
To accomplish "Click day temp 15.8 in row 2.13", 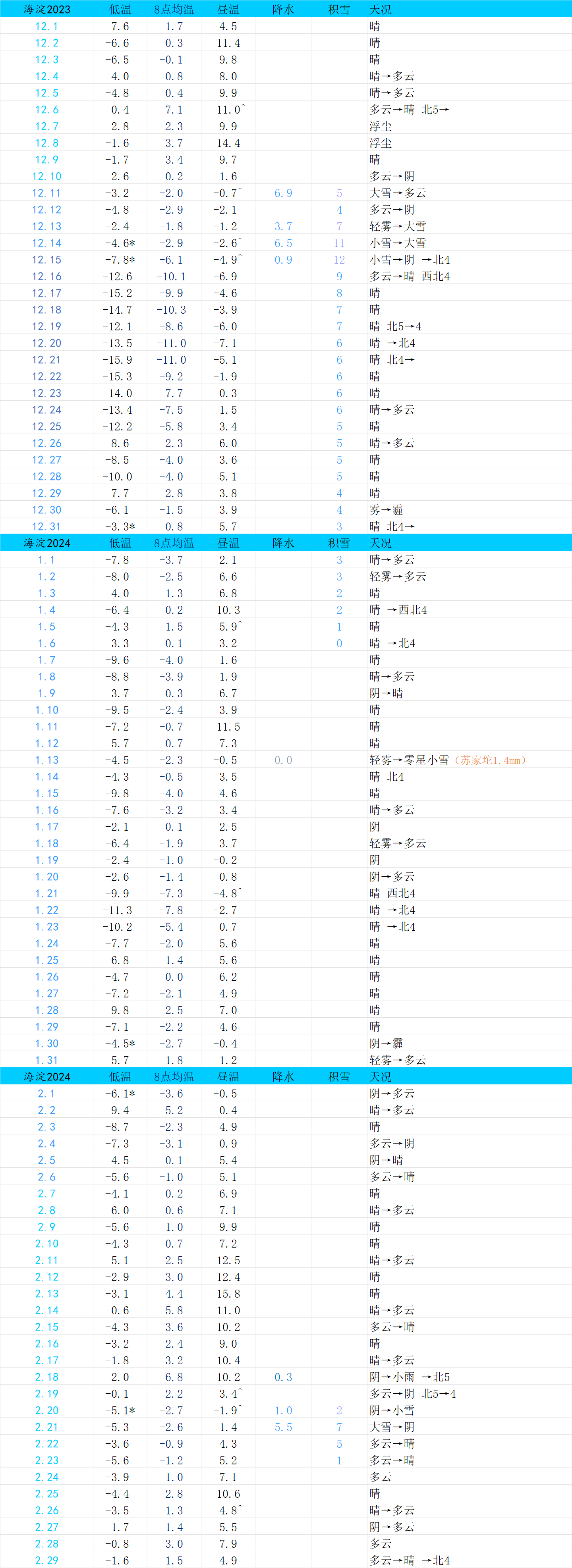I will (228, 1294).
